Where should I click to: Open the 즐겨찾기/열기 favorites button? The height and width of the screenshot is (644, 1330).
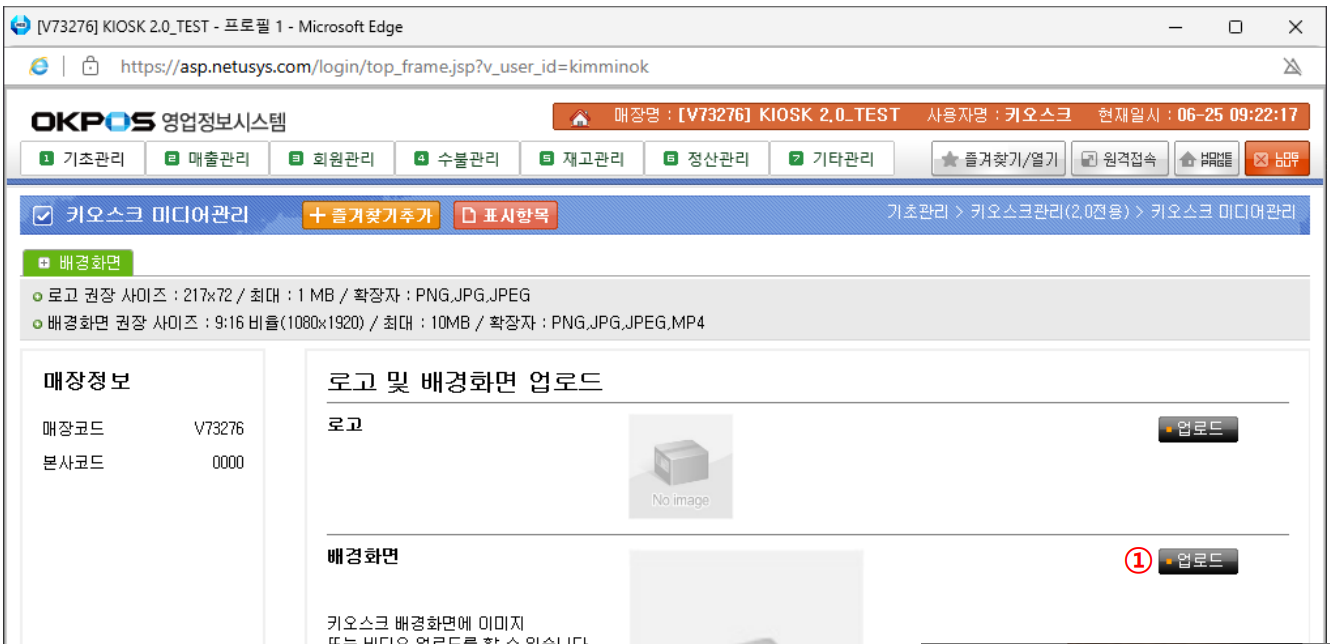(999, 159)
